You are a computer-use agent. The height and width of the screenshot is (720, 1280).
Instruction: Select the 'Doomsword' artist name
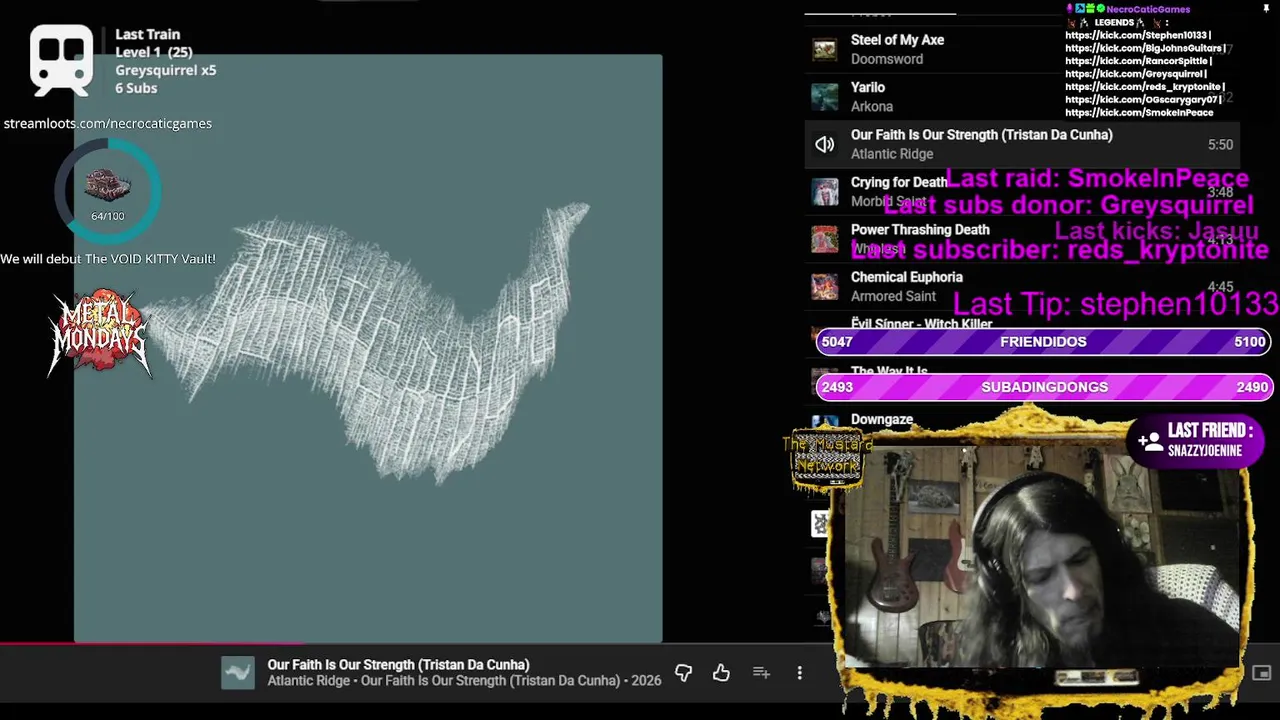tap(887, 59)
